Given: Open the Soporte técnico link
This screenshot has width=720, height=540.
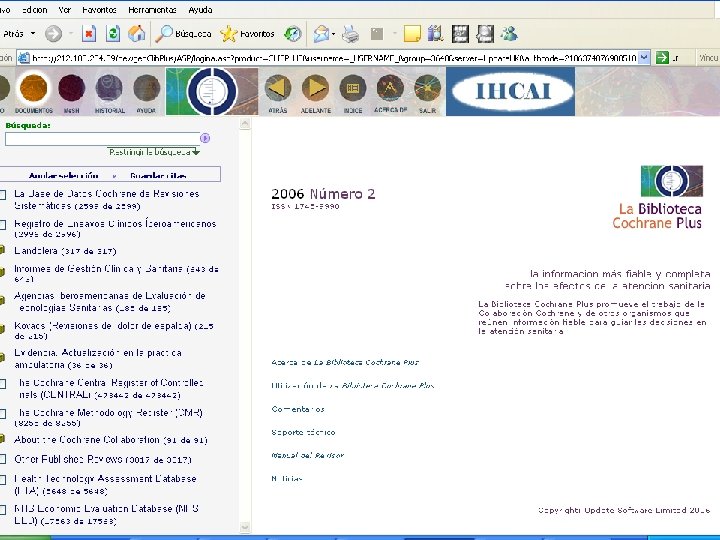Looking at the screenshot, I should coord(303,432).
